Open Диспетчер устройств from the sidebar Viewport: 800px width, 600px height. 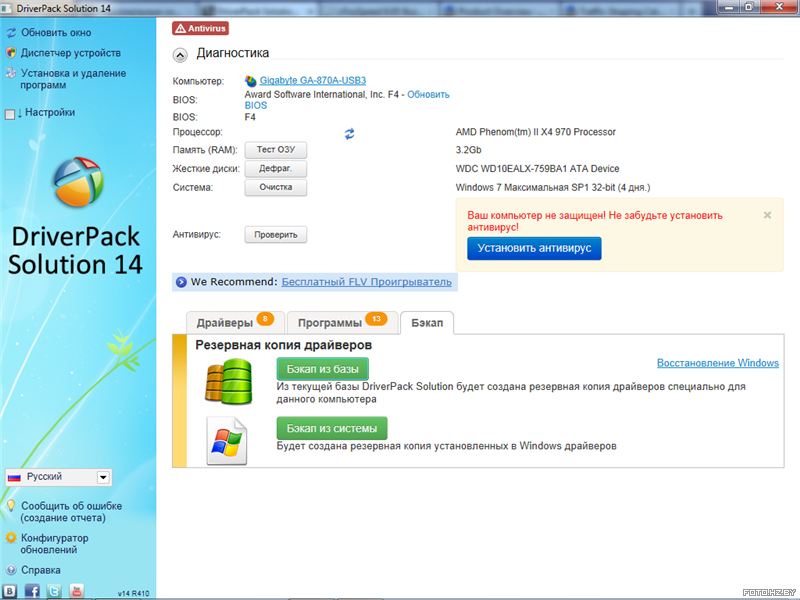coord(70,53)
